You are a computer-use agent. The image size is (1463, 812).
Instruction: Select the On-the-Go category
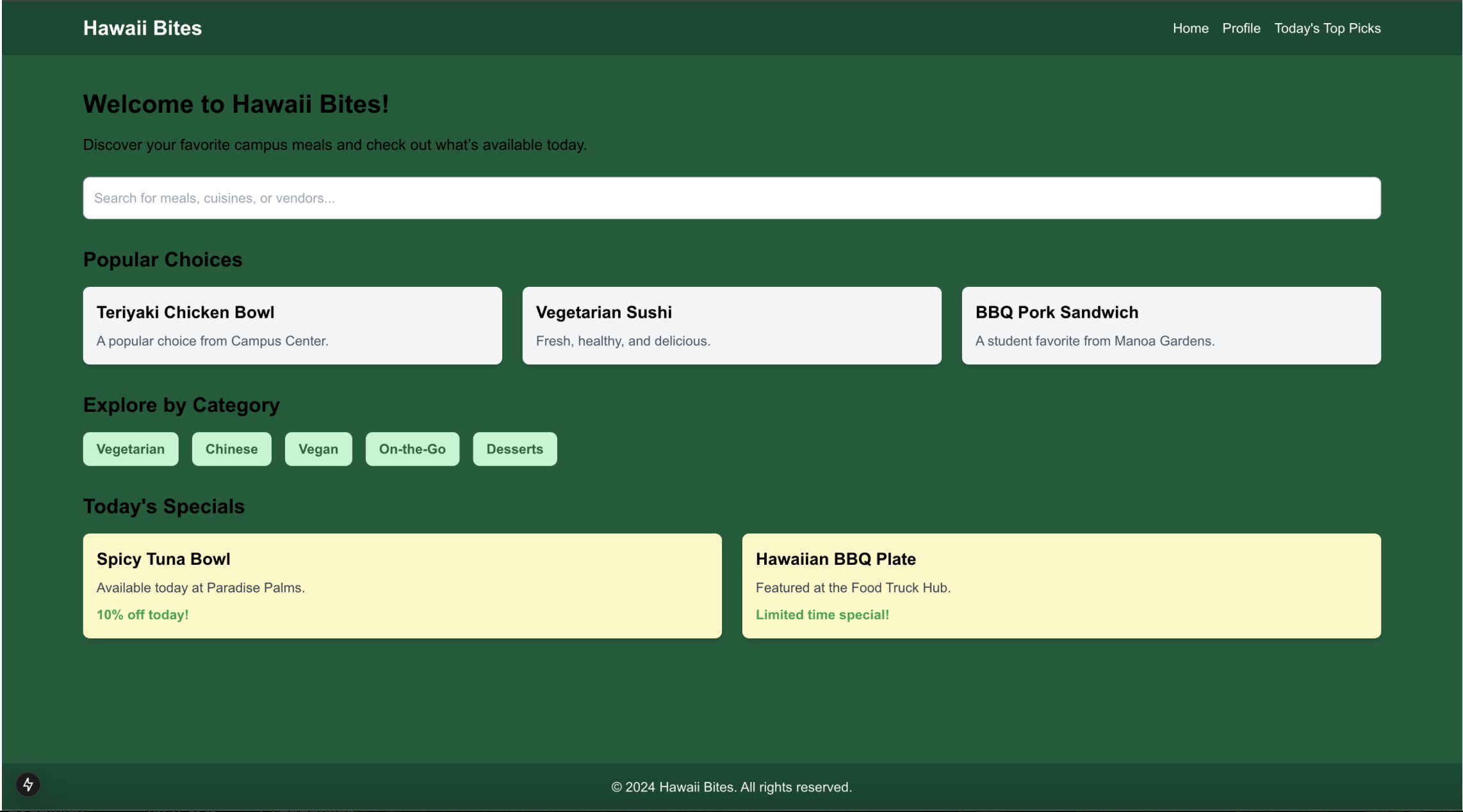pyautogui.click(x=412, y=449)
